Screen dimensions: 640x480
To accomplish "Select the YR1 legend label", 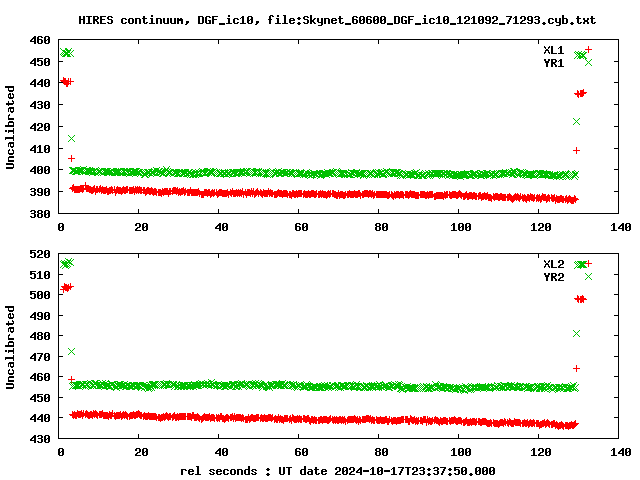I will [x=553, y=63].
